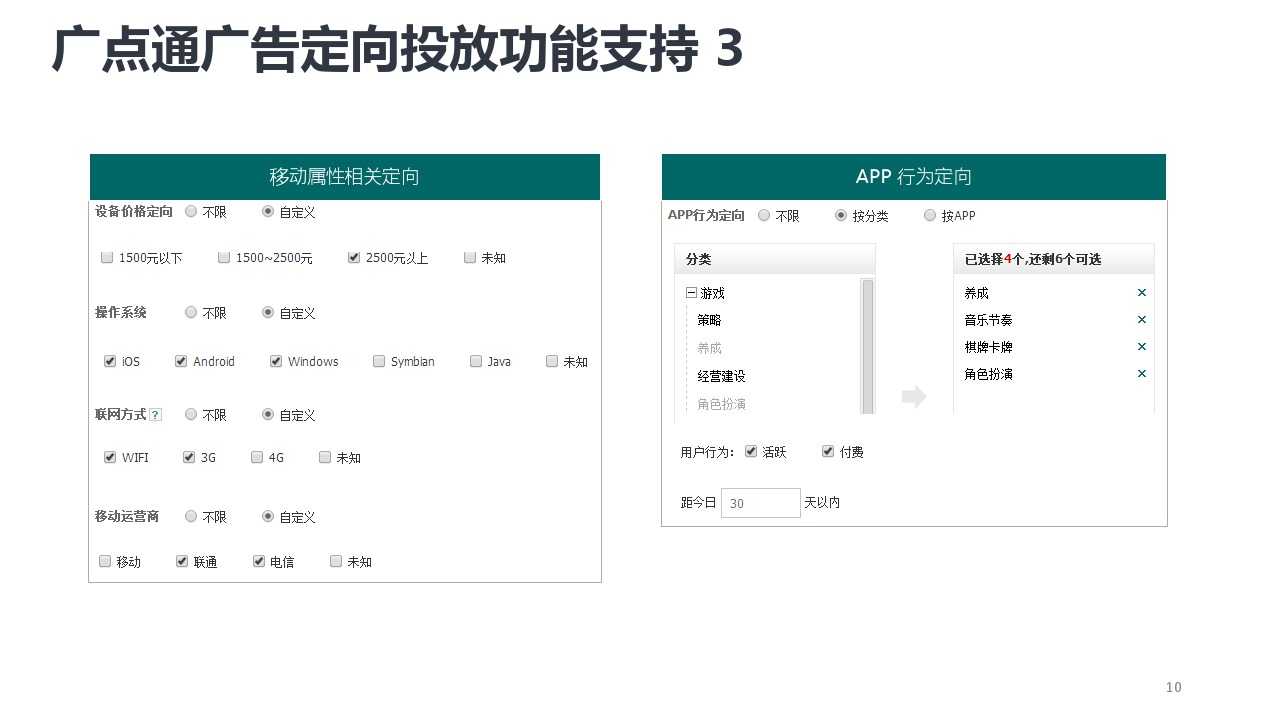Check the 移动 carrier checkbox
This screenshot has height=720, width=1280.
tap(105, 561)
